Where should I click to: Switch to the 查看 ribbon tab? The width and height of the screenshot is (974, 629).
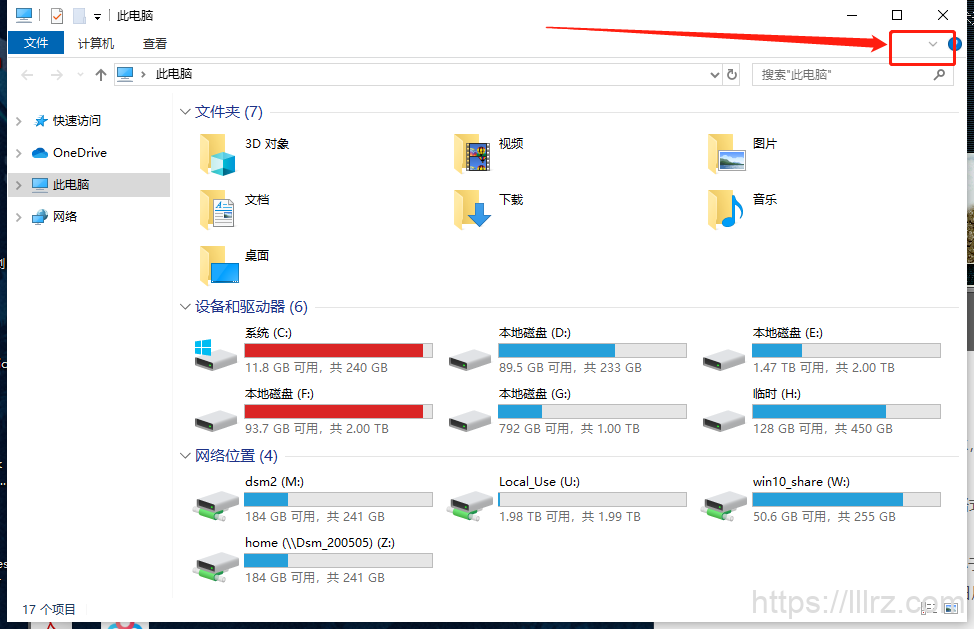(x=155, y=43)
